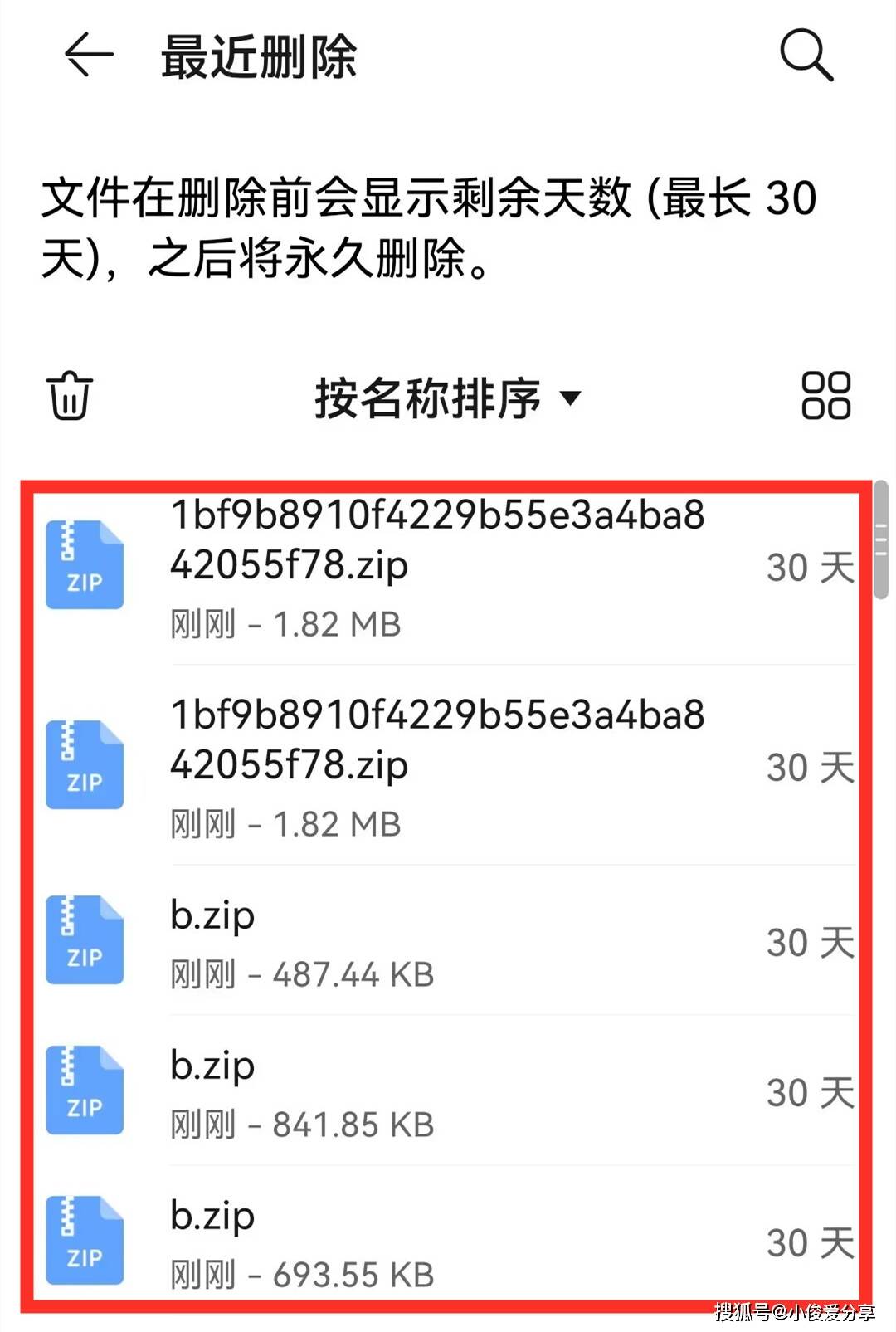Click the scrollbar handle beside file list

click(881, 541)
